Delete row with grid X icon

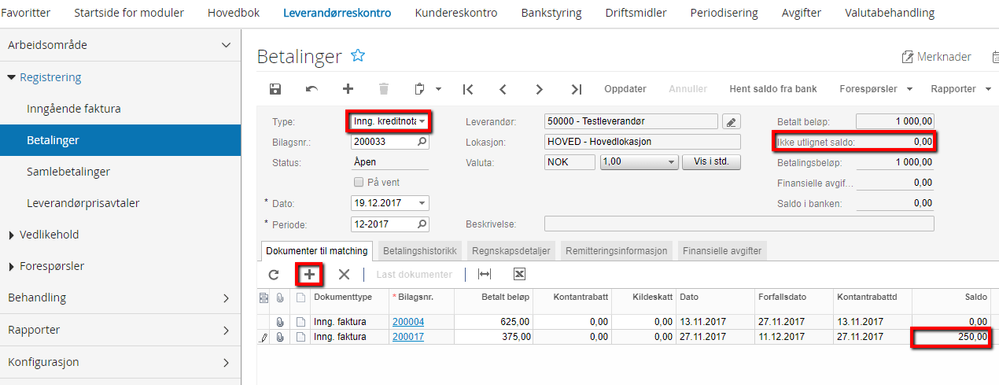click(344, 275)
